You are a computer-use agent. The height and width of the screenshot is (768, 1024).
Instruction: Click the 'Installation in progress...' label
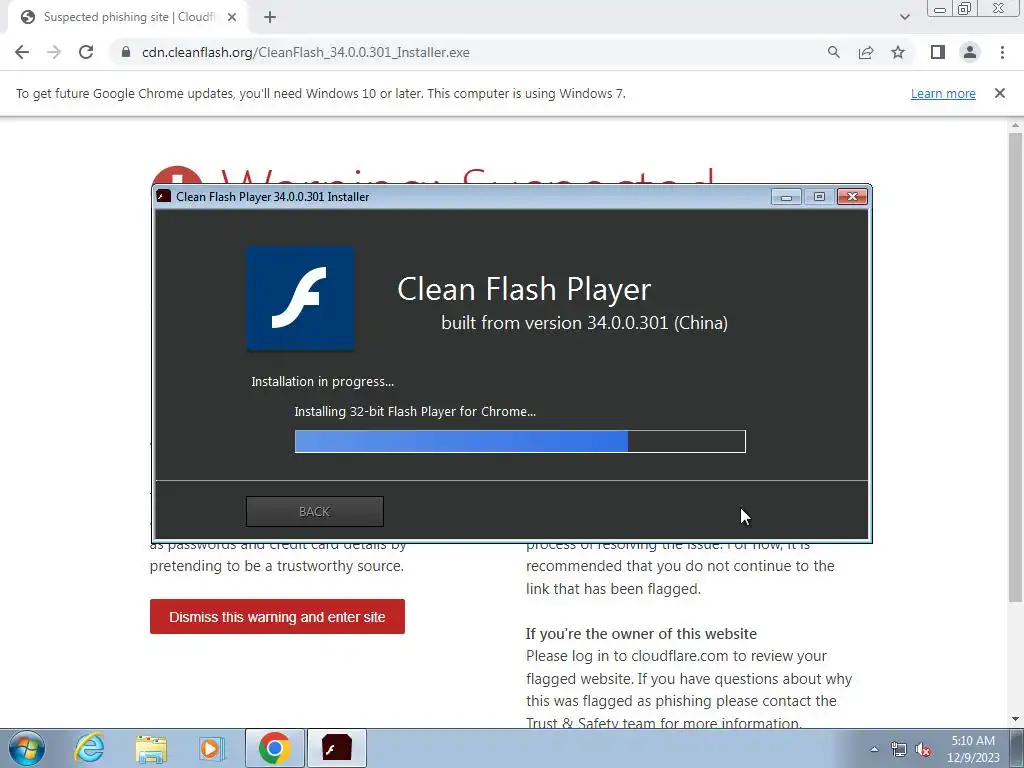[323, 381]
